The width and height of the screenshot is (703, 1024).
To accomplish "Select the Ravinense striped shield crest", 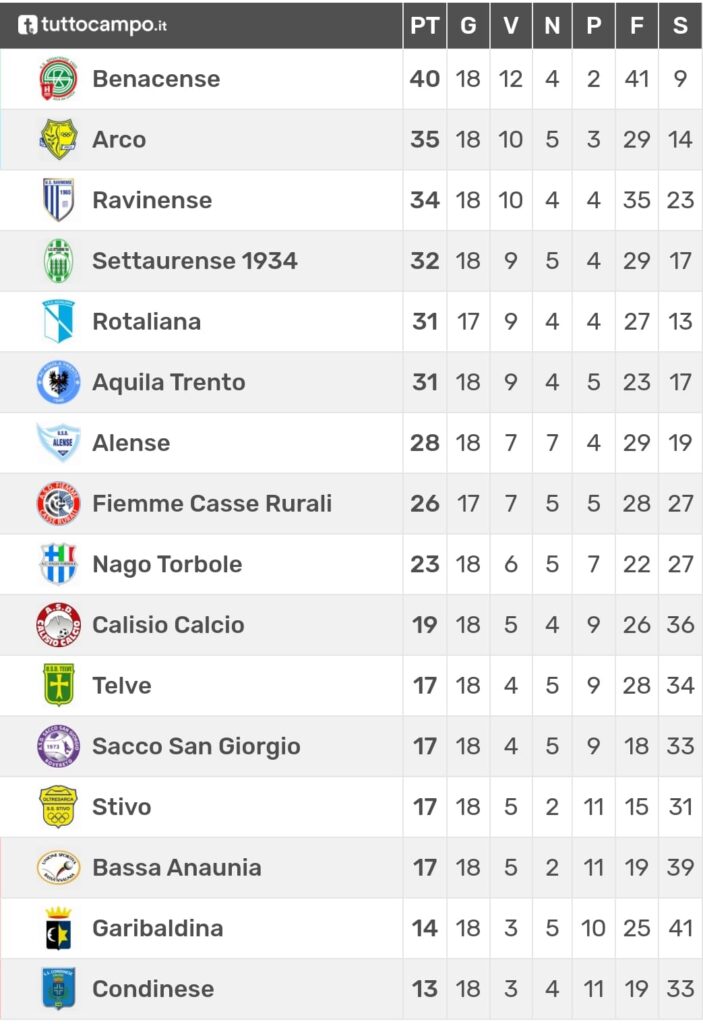I will (58, 200).
